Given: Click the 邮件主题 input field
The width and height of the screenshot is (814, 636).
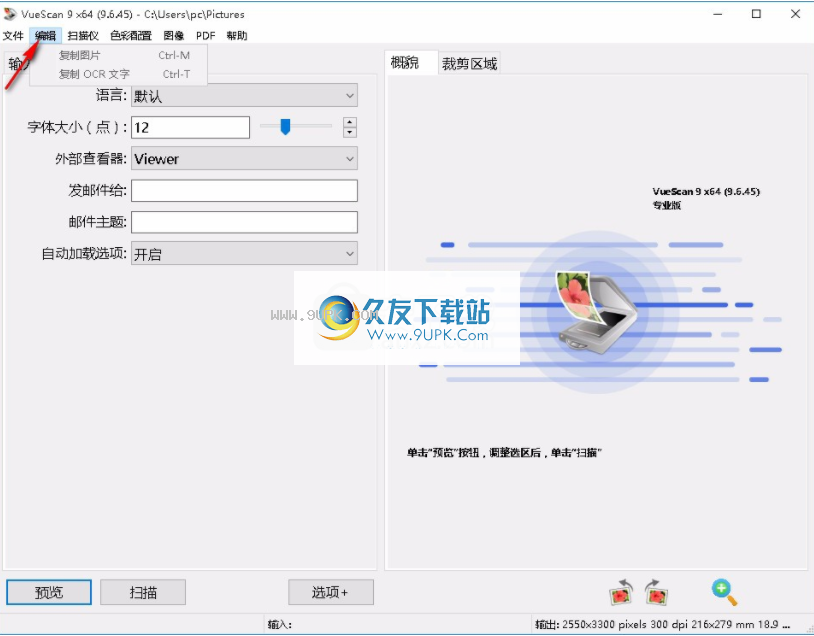Looking at the screenshot, I should (245, 222).
